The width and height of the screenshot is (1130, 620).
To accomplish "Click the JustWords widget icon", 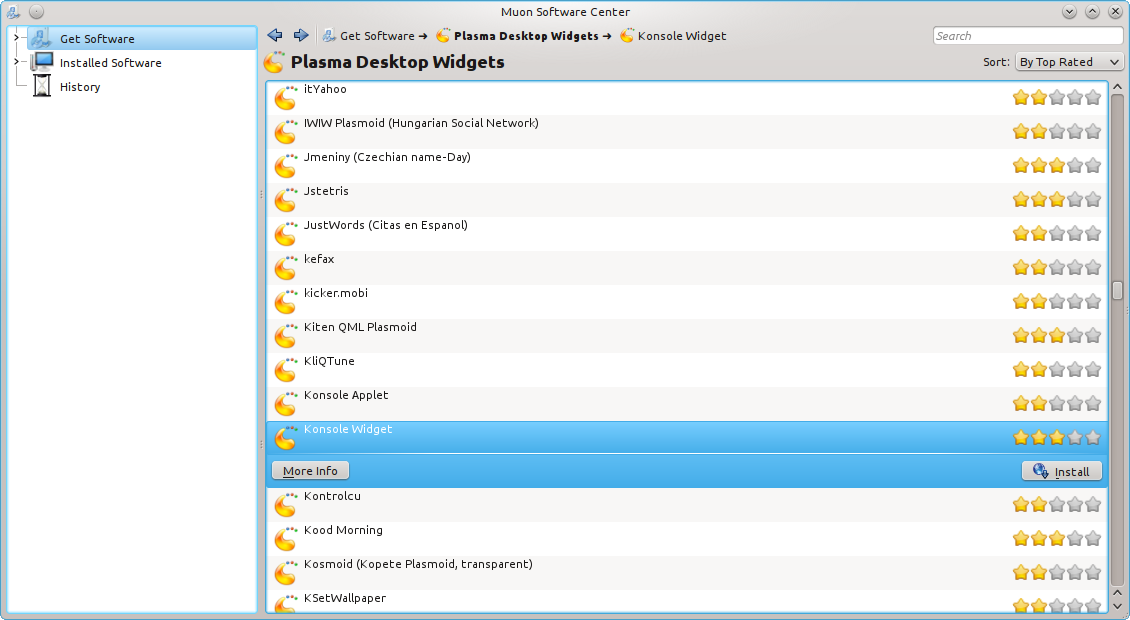I will tap(286, 233).
